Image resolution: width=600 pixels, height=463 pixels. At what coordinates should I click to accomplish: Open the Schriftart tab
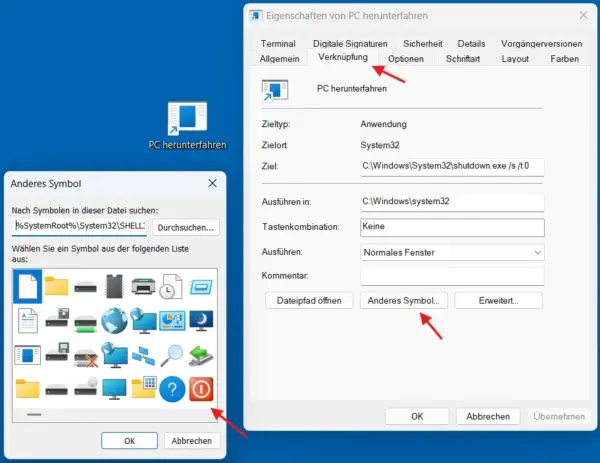463,59
